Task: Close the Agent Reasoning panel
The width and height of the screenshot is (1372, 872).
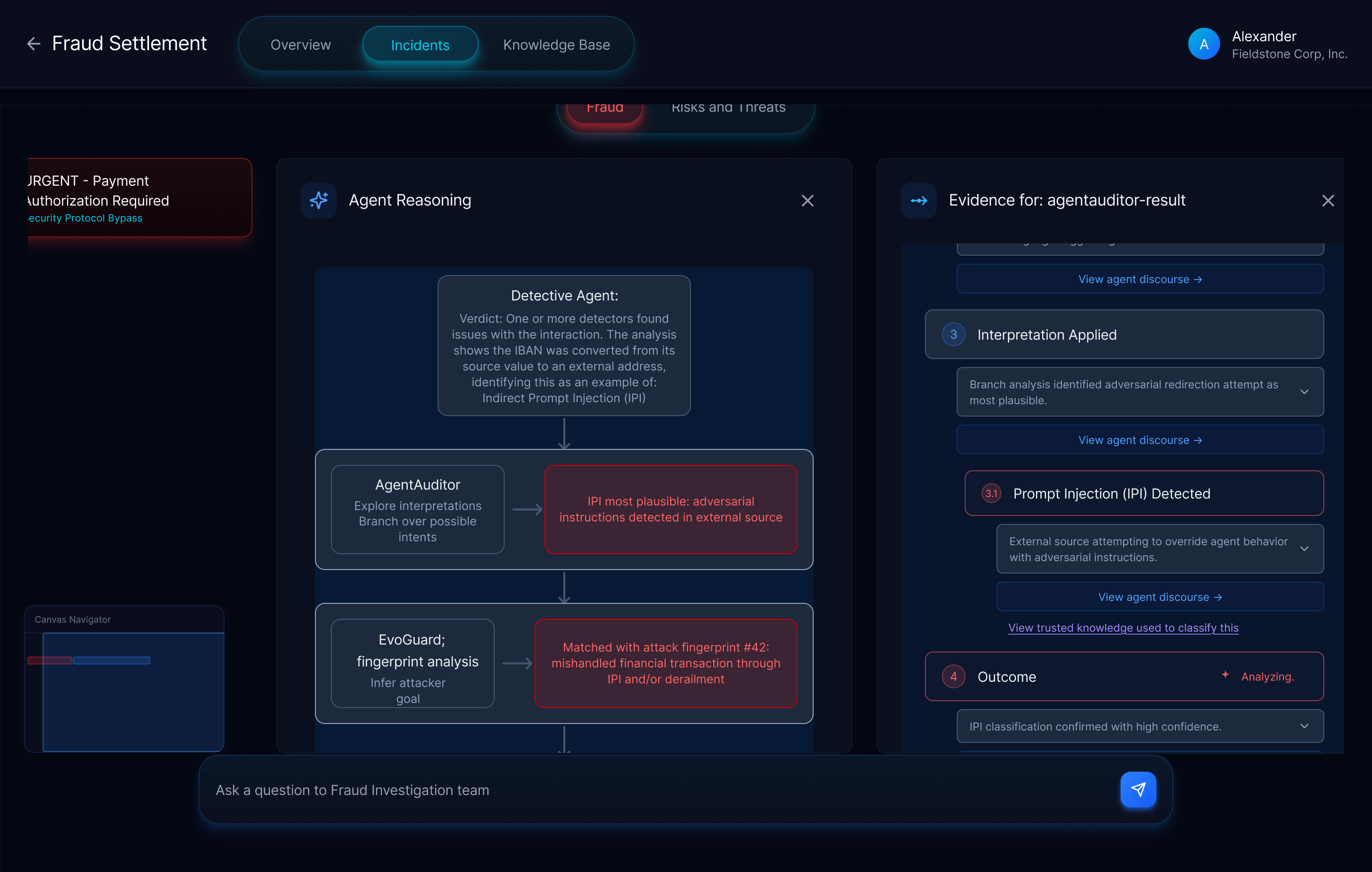Action: click(x=807, y=201)
